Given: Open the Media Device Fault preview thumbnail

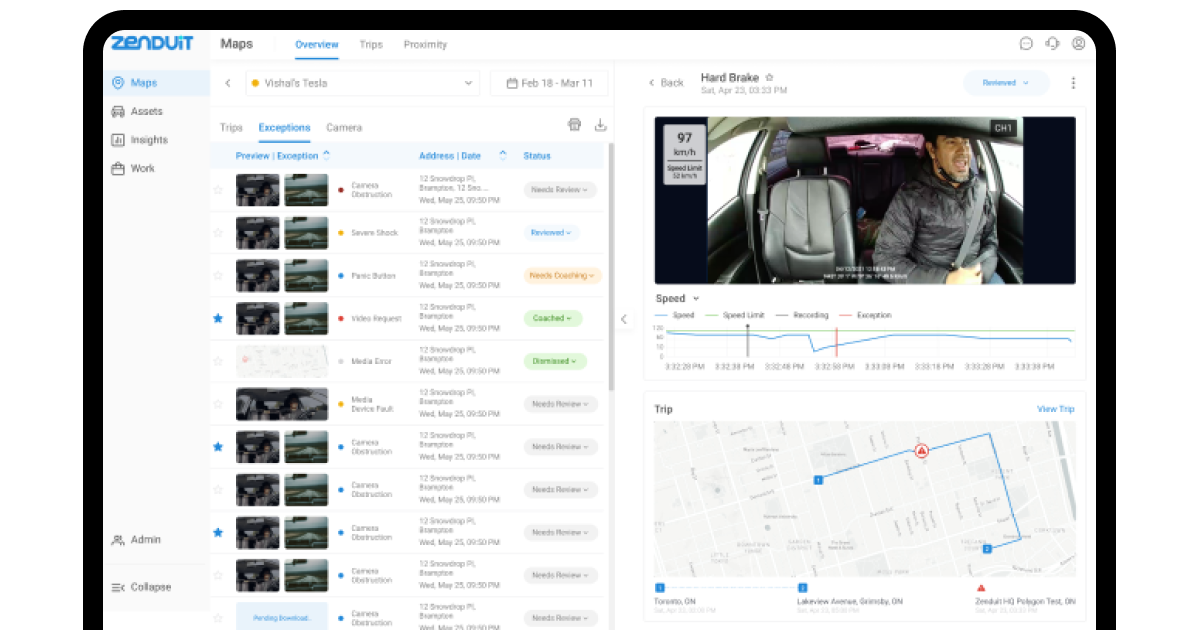Looking at the screenshot, I should pos(282,404).
